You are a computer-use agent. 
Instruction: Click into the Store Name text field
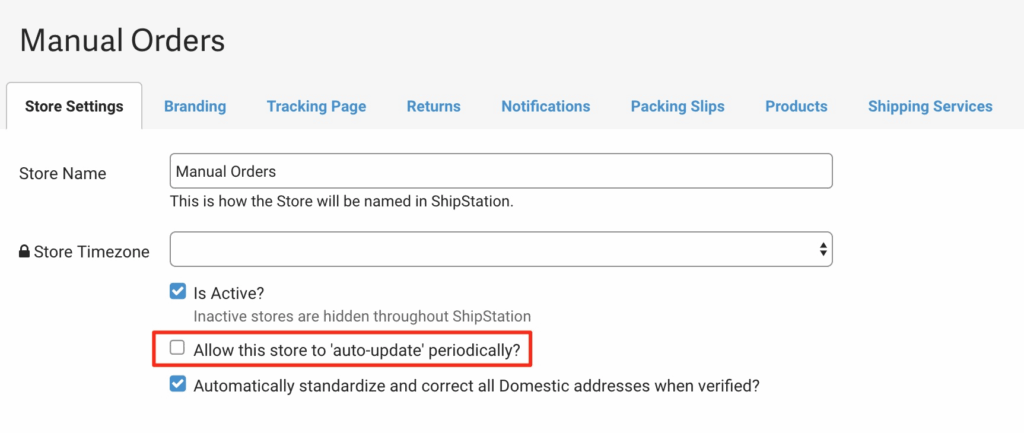[x=500, y=171]
